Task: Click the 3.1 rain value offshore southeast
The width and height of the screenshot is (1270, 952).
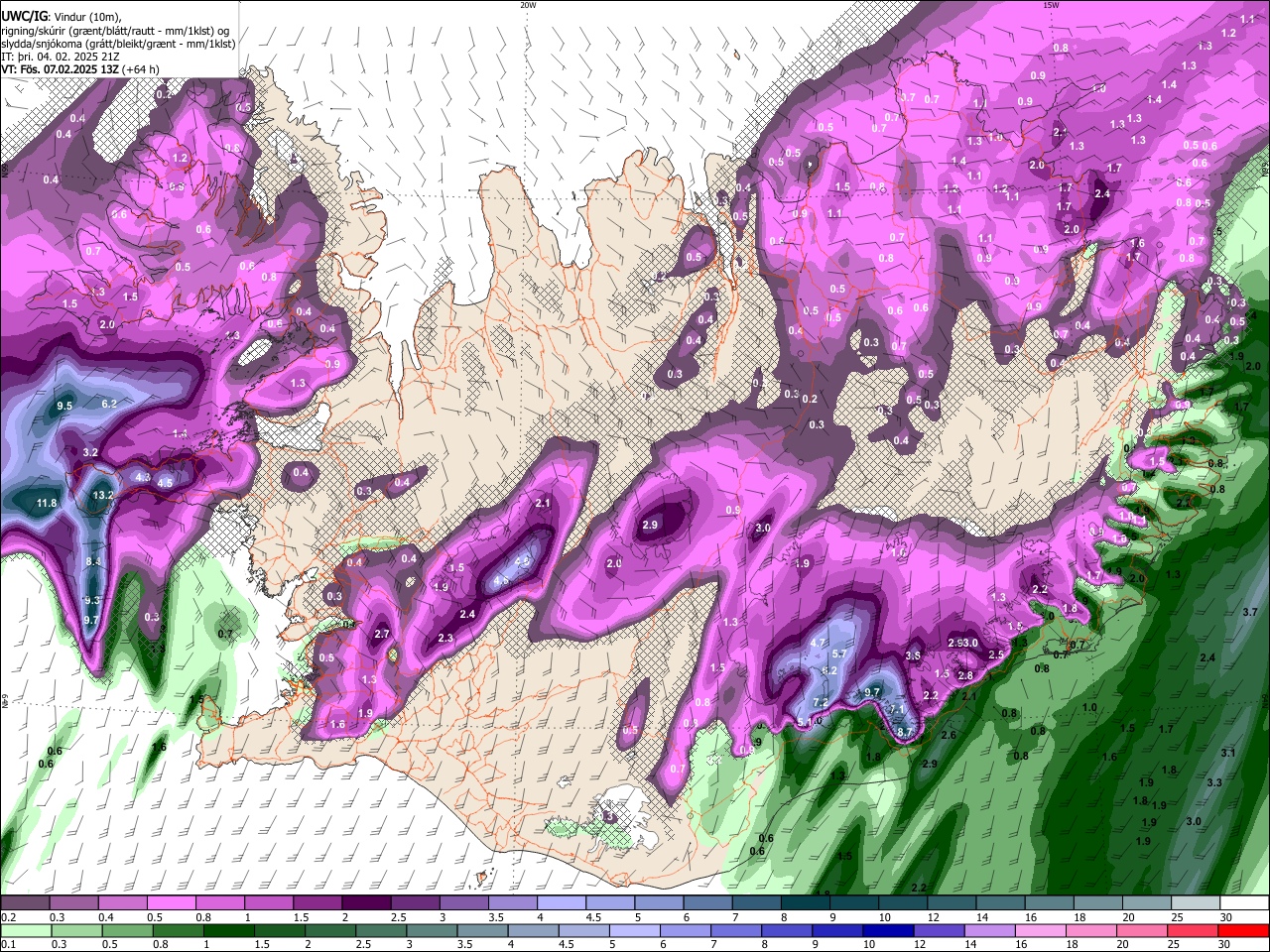Action: pos(1228,753)
